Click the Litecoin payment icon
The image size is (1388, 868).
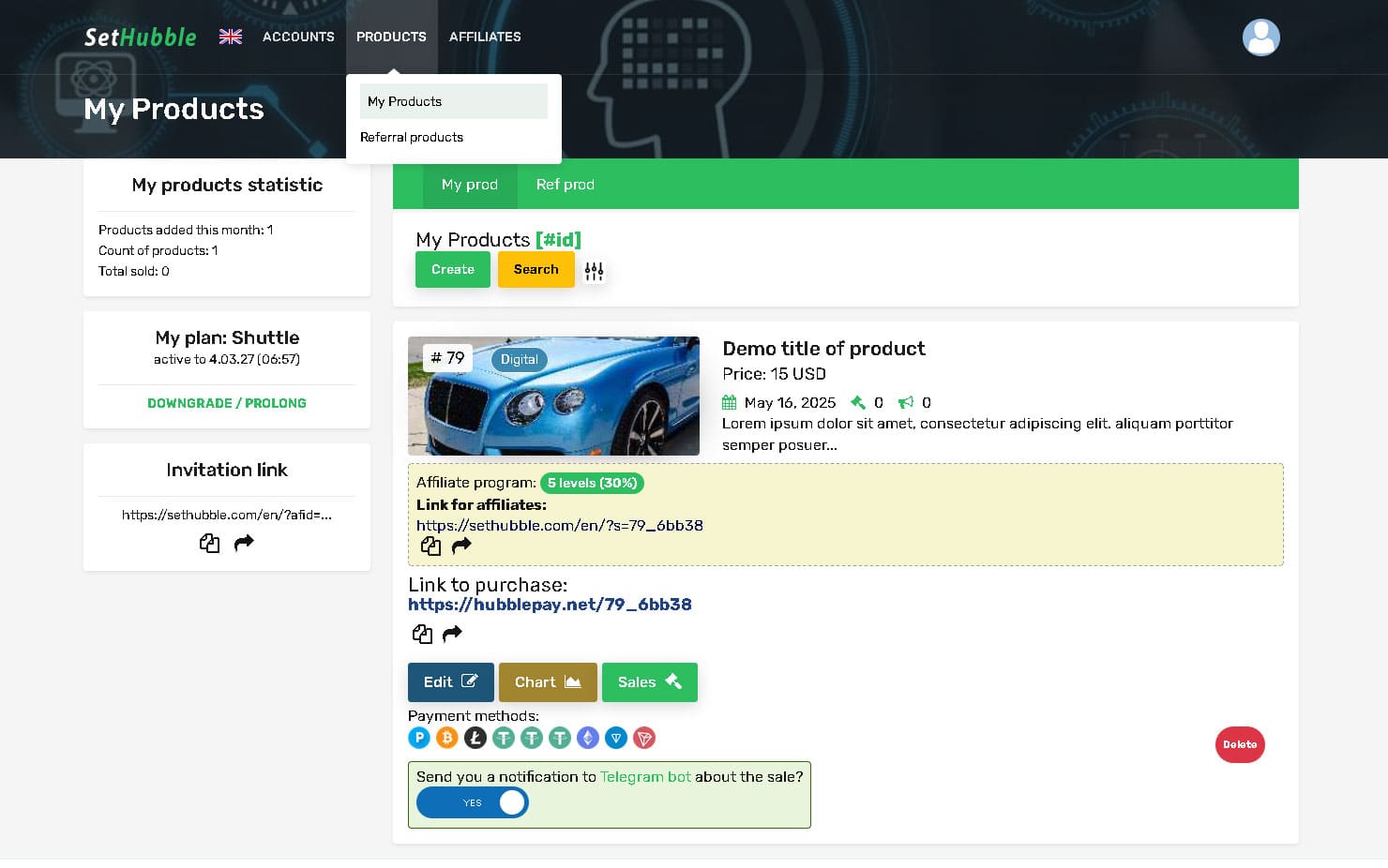click(475, 738)
